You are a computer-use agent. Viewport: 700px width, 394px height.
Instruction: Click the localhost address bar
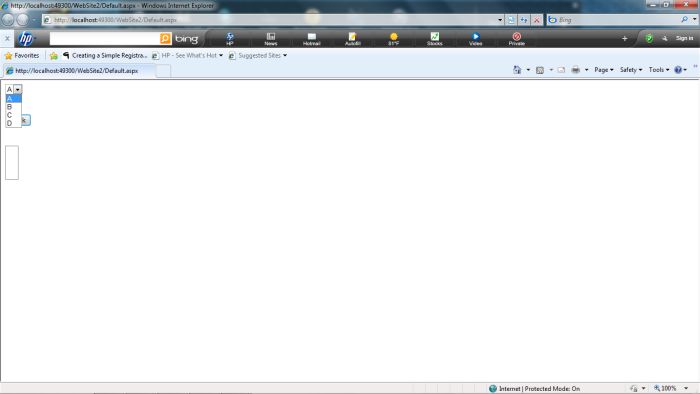pos(270,20)
